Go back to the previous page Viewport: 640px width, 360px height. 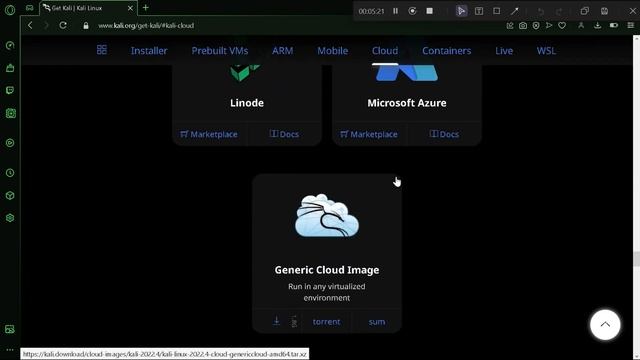30,25
